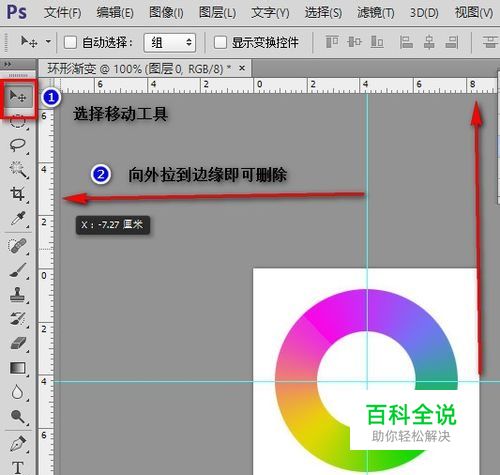The image size is (500, 475).
Task: Select the Magic Wand tool
Action: point(18,169)
